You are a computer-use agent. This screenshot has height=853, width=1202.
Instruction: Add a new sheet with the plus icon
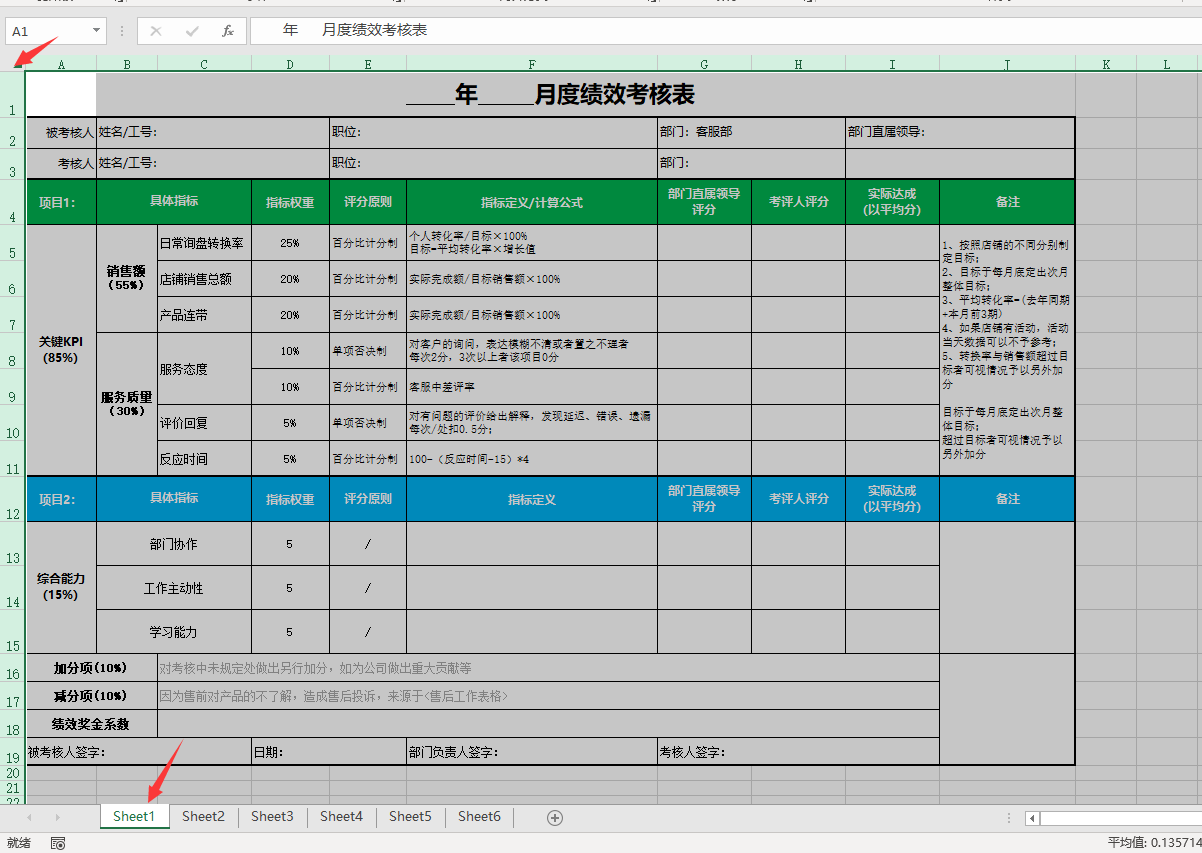pyautogui.click(x=555, y=817)
